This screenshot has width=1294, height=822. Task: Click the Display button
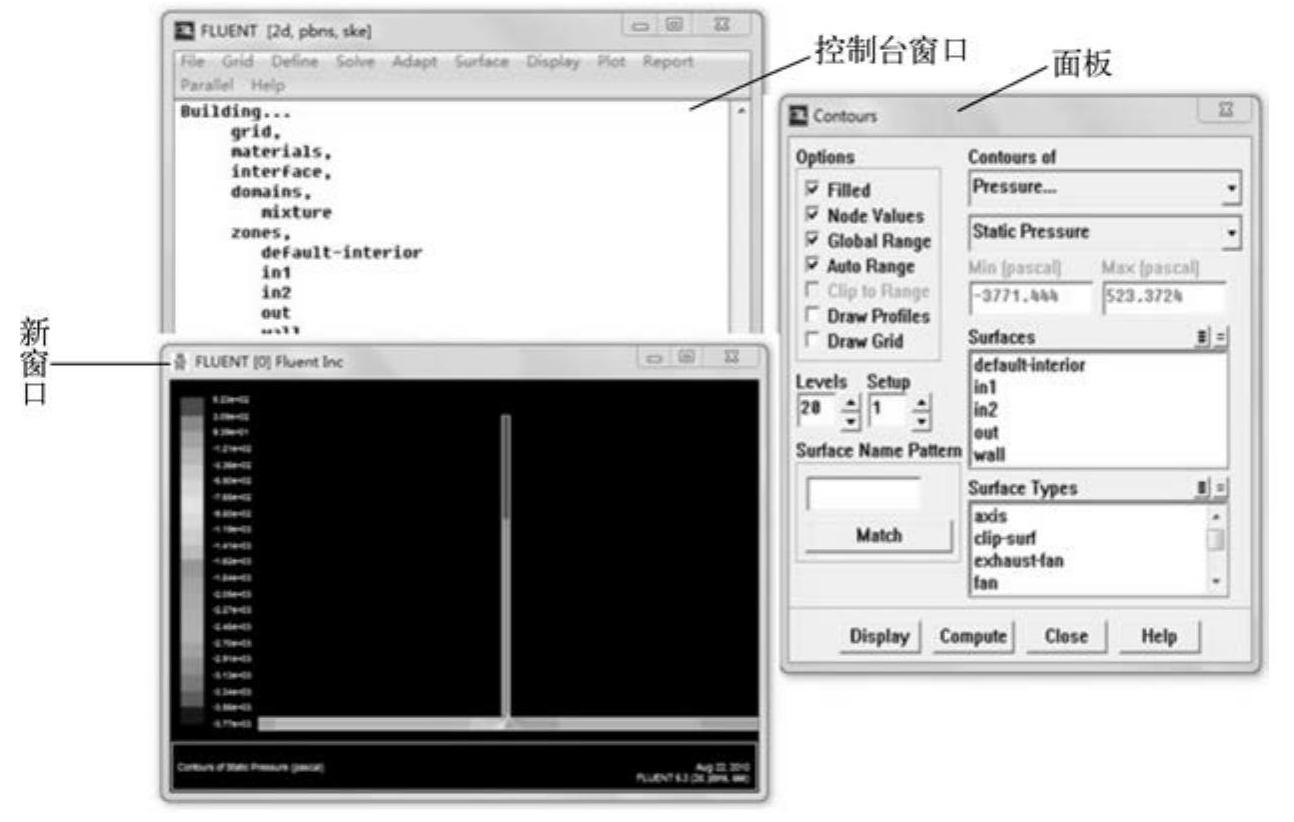click(x=879, y=637)
